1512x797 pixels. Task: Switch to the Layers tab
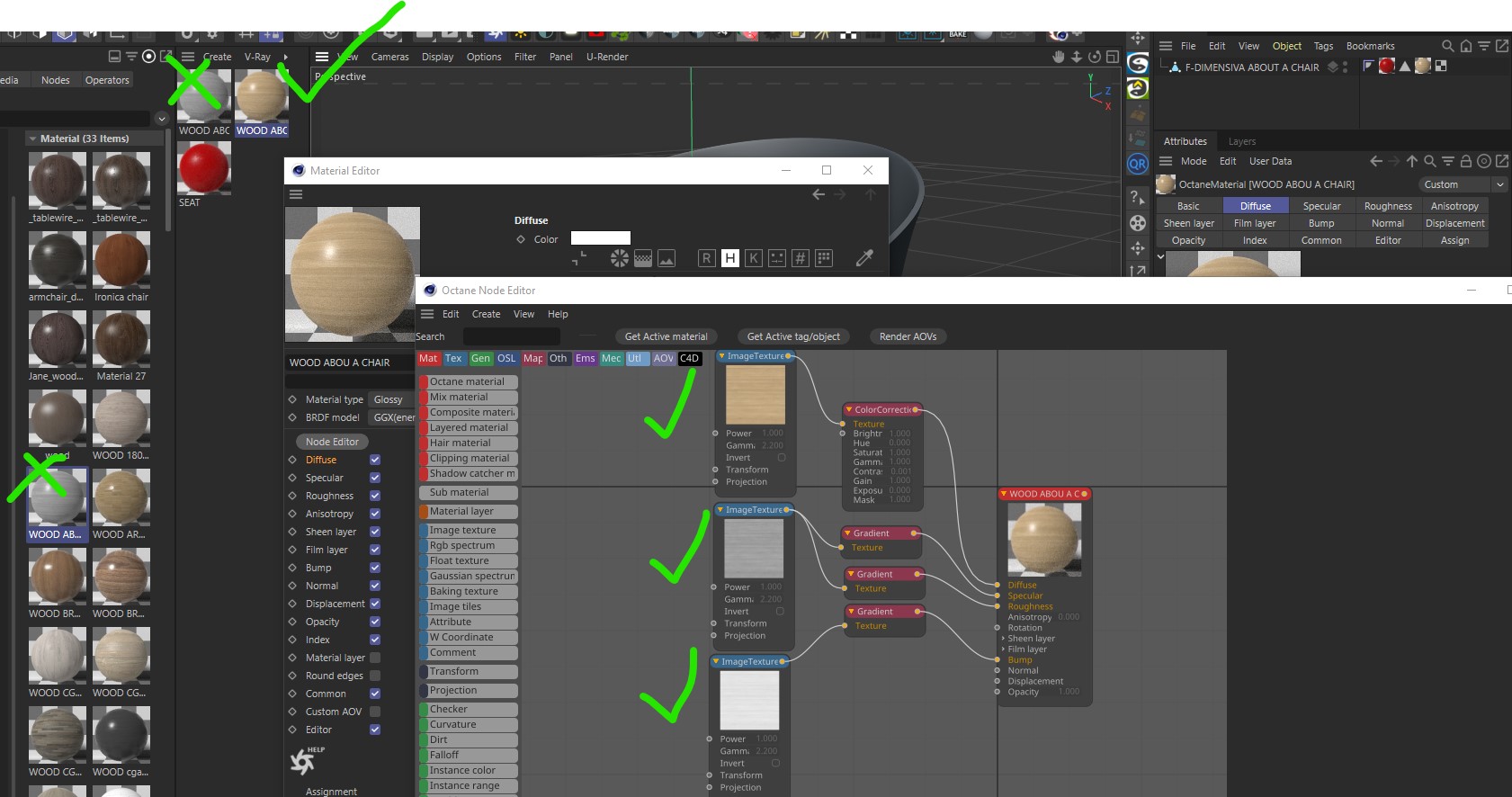coord(1241,141)
